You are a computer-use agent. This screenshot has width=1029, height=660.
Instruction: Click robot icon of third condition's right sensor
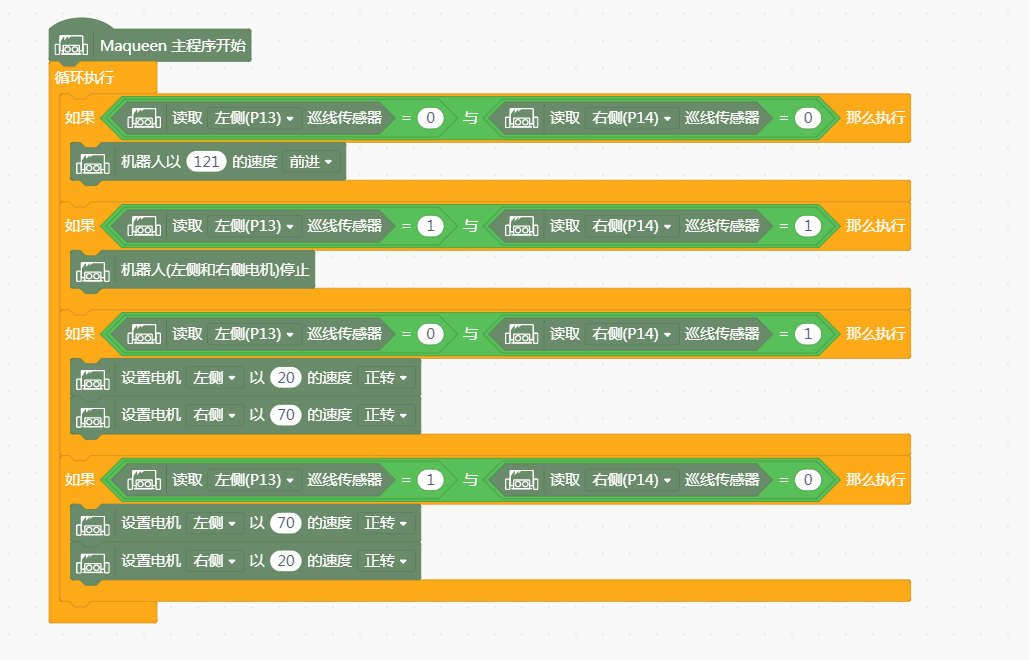click(522, 335)
